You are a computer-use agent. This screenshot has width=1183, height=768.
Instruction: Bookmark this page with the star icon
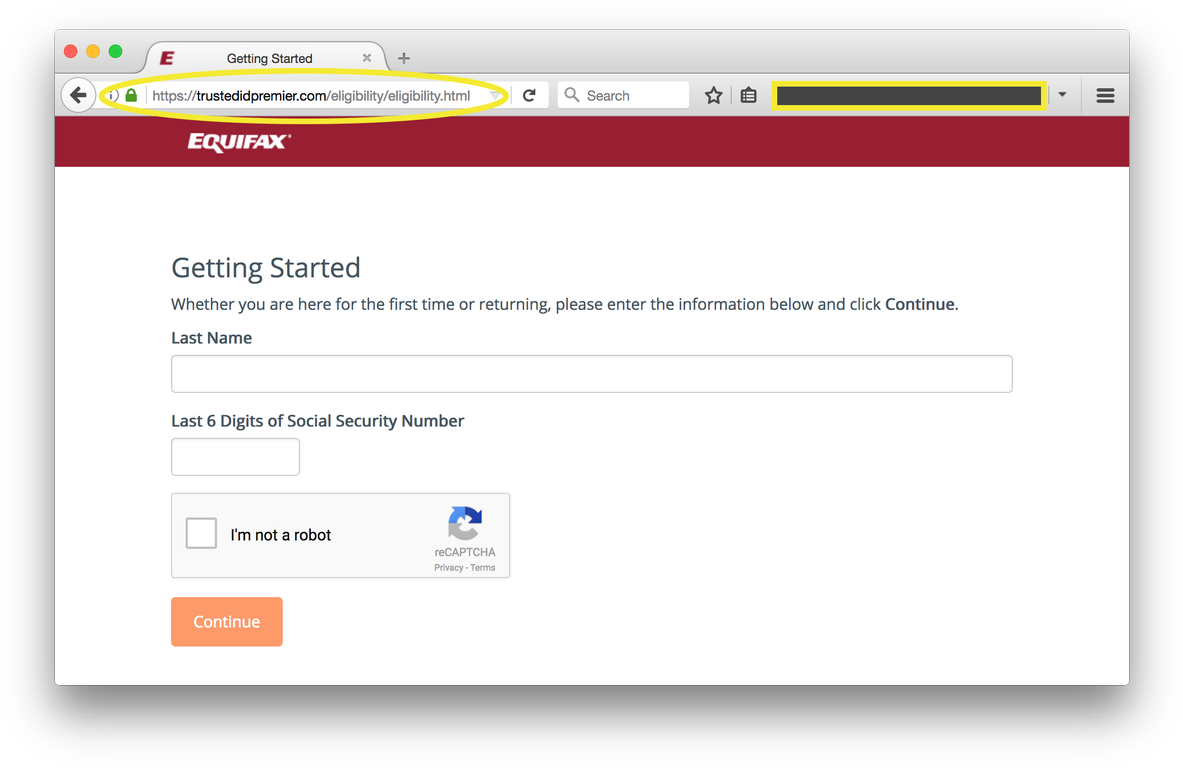(x=713, y=96)
